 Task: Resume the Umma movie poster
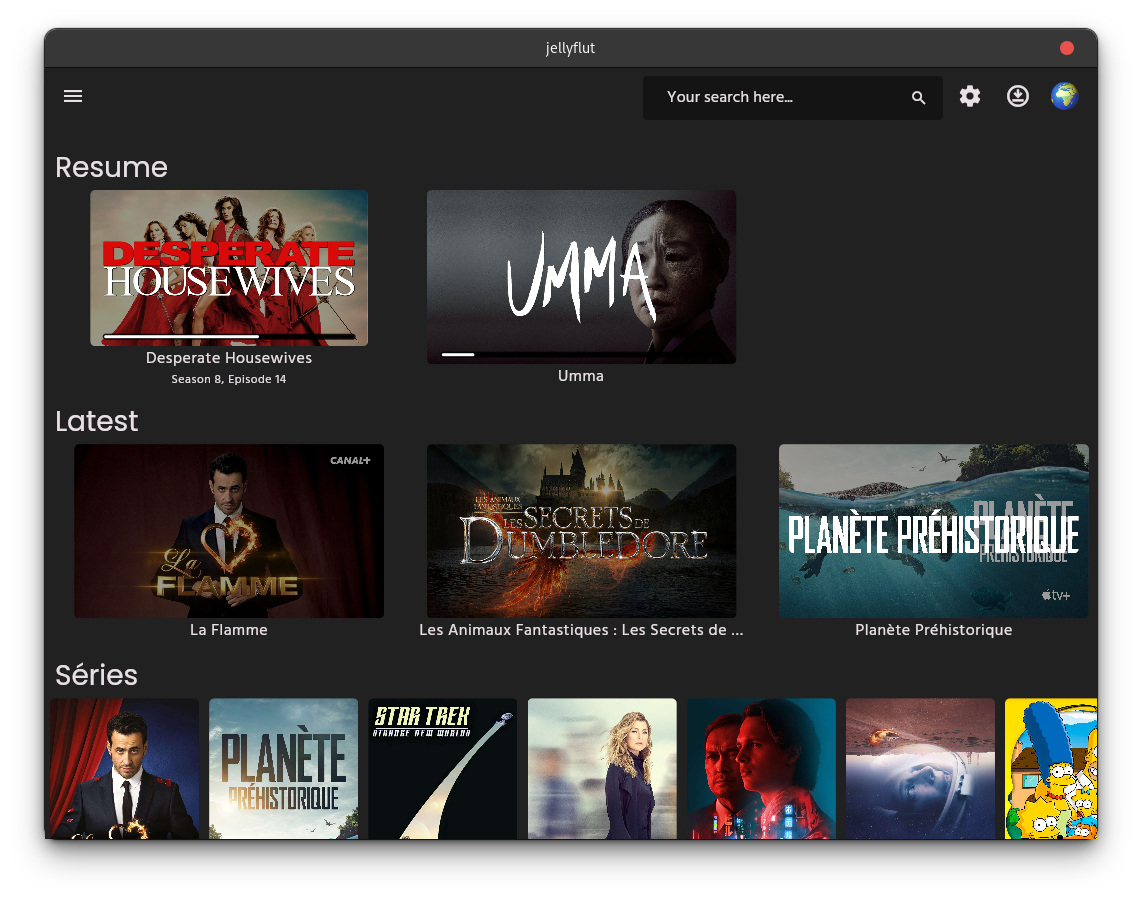coord(581,277)
